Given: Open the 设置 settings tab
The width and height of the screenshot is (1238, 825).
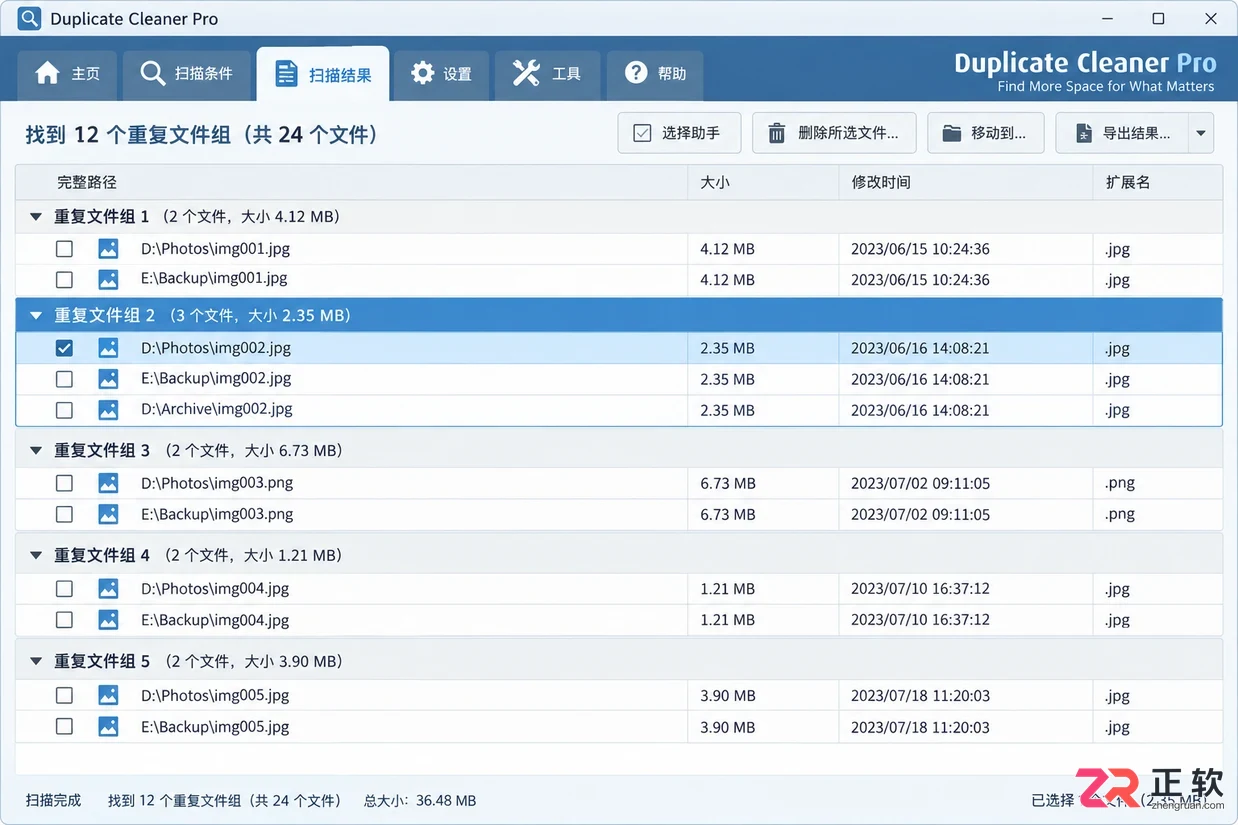Looking at the screenshot, I should (441, 74).
